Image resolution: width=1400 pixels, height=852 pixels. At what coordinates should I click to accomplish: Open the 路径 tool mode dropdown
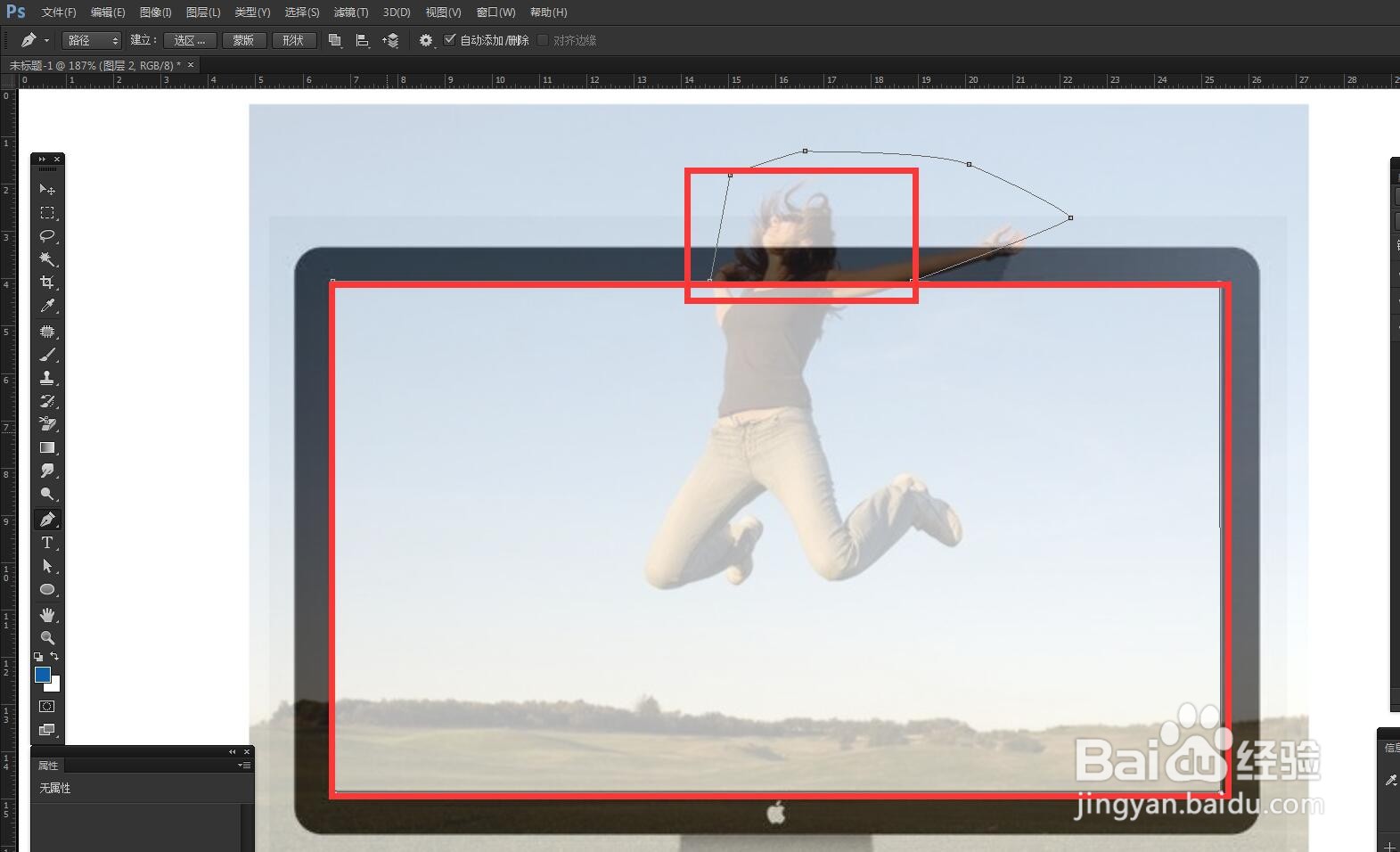click(91, 40)
